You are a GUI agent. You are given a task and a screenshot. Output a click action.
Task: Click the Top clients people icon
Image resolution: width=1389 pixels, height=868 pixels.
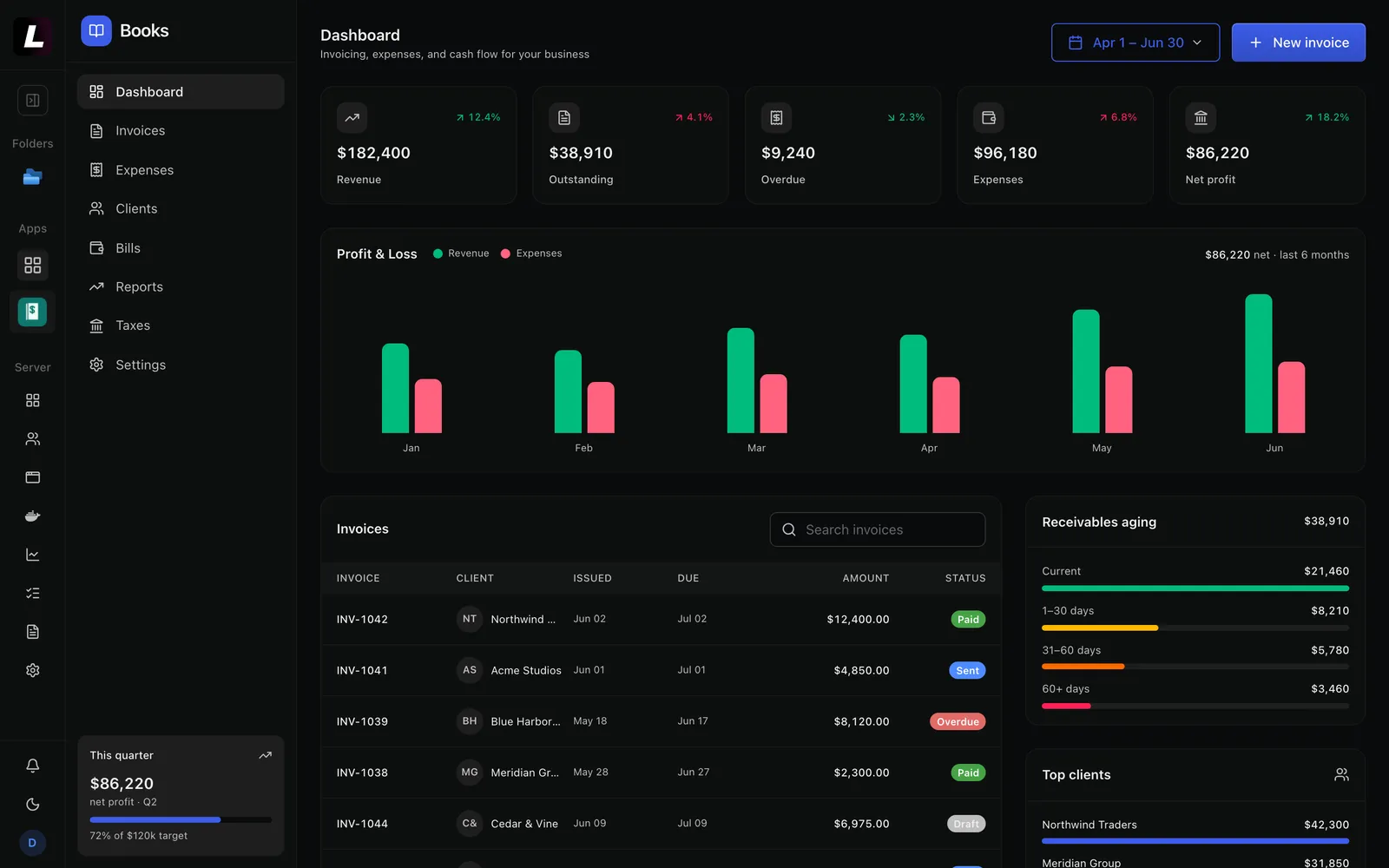point(1341,774)
